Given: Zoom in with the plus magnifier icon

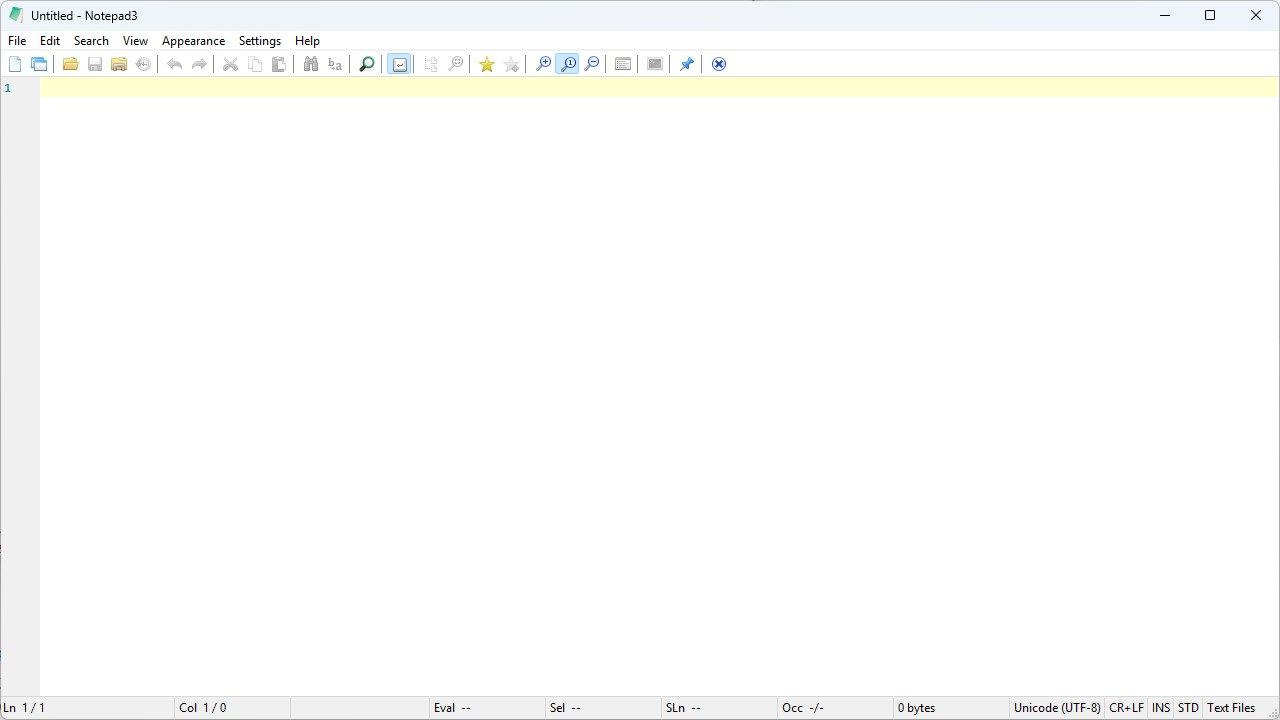Looking at the screenshot, I should 544,64.
